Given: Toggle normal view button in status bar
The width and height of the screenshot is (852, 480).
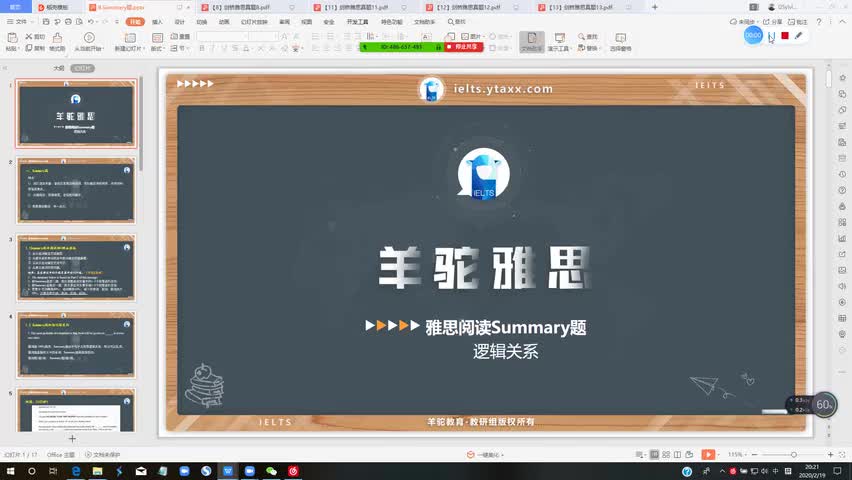Looking at the screenshot, I should click(x=654, y=454).
